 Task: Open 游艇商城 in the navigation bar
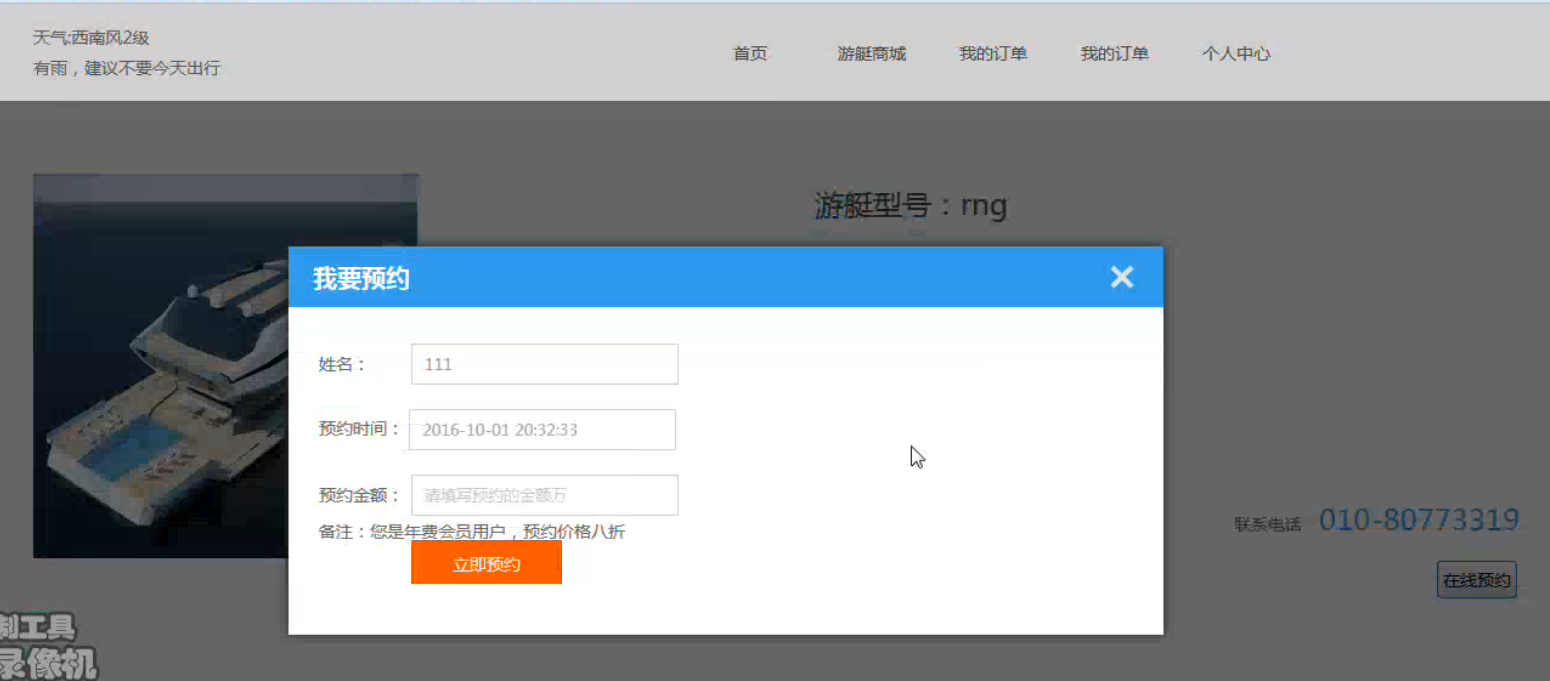point(872,54)
